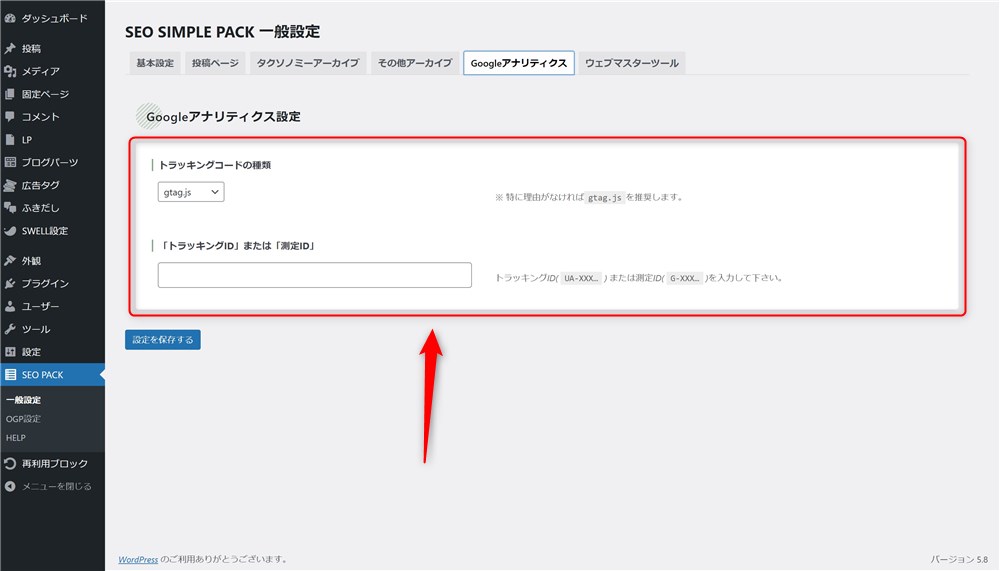Click the Users (ユーザー) person icon
Image resolution: width=1000 pixels, height=571 pixels.
10,306
